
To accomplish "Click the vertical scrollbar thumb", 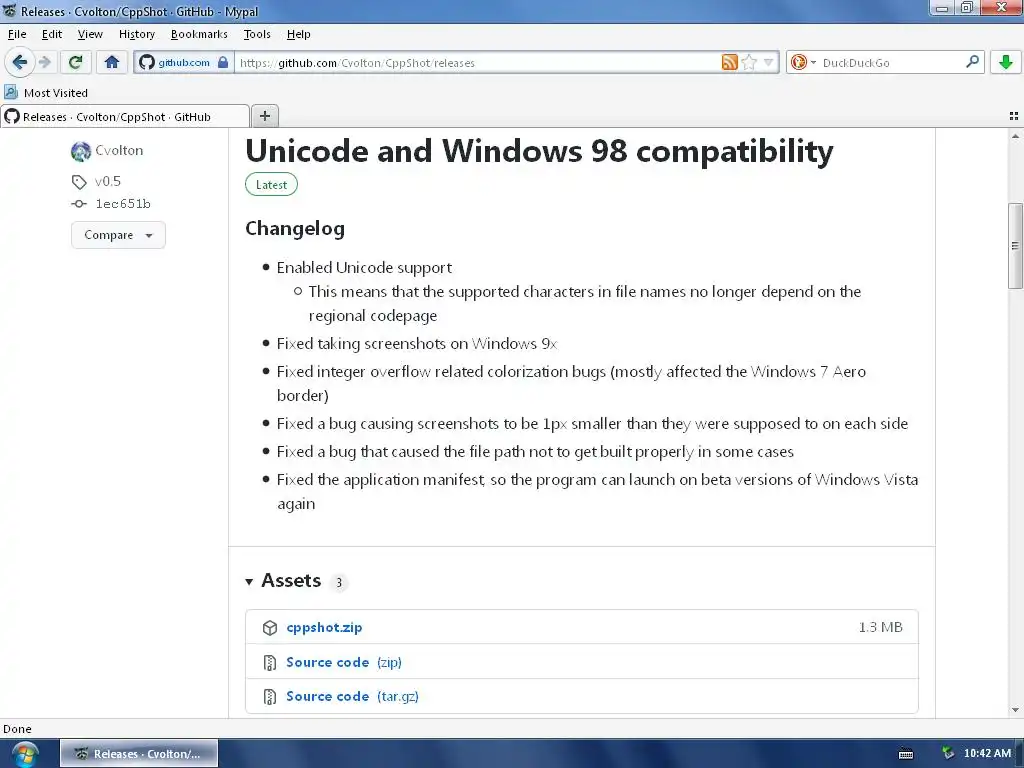I will tap(1015, 246).
